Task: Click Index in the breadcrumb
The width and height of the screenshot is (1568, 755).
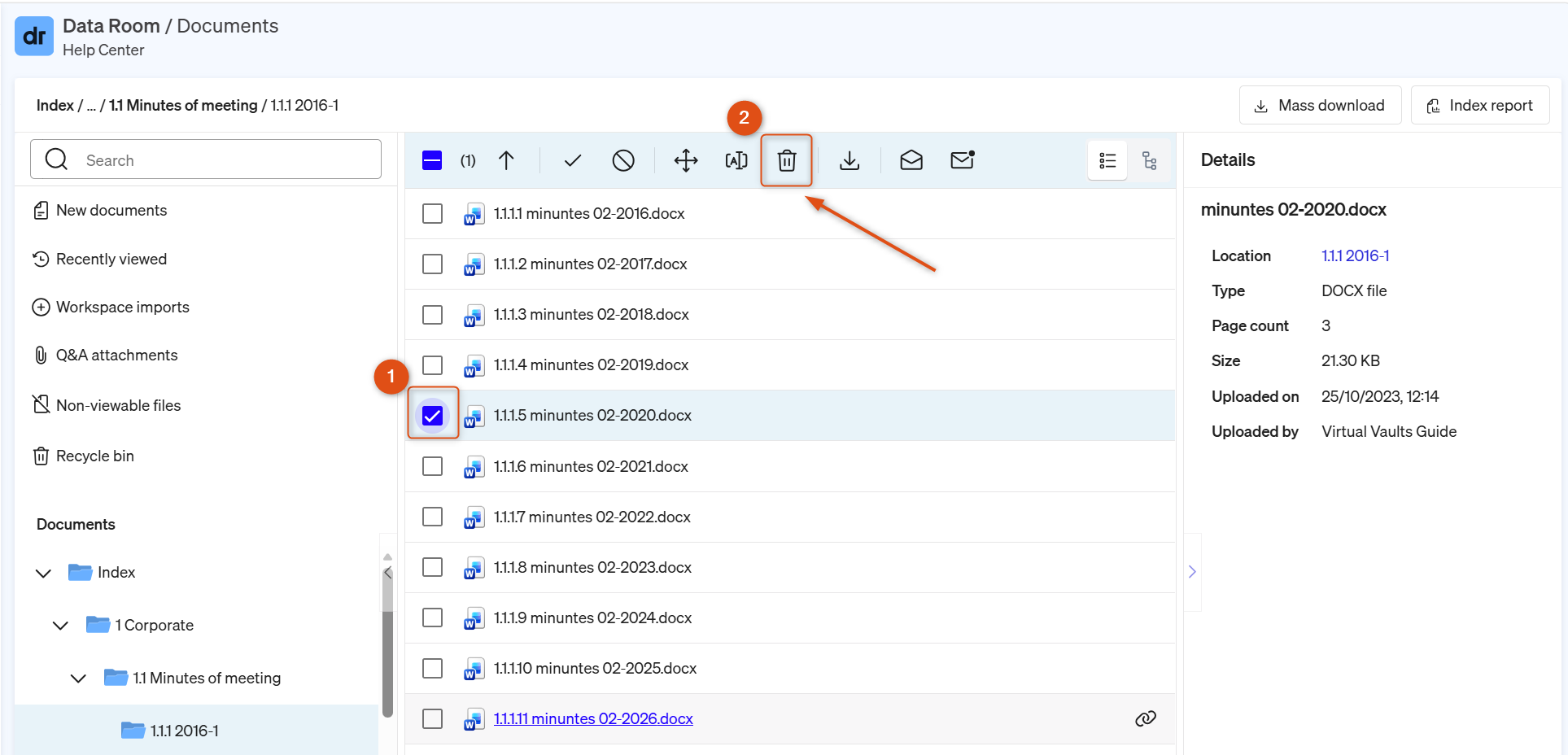Action: (55, 105)
